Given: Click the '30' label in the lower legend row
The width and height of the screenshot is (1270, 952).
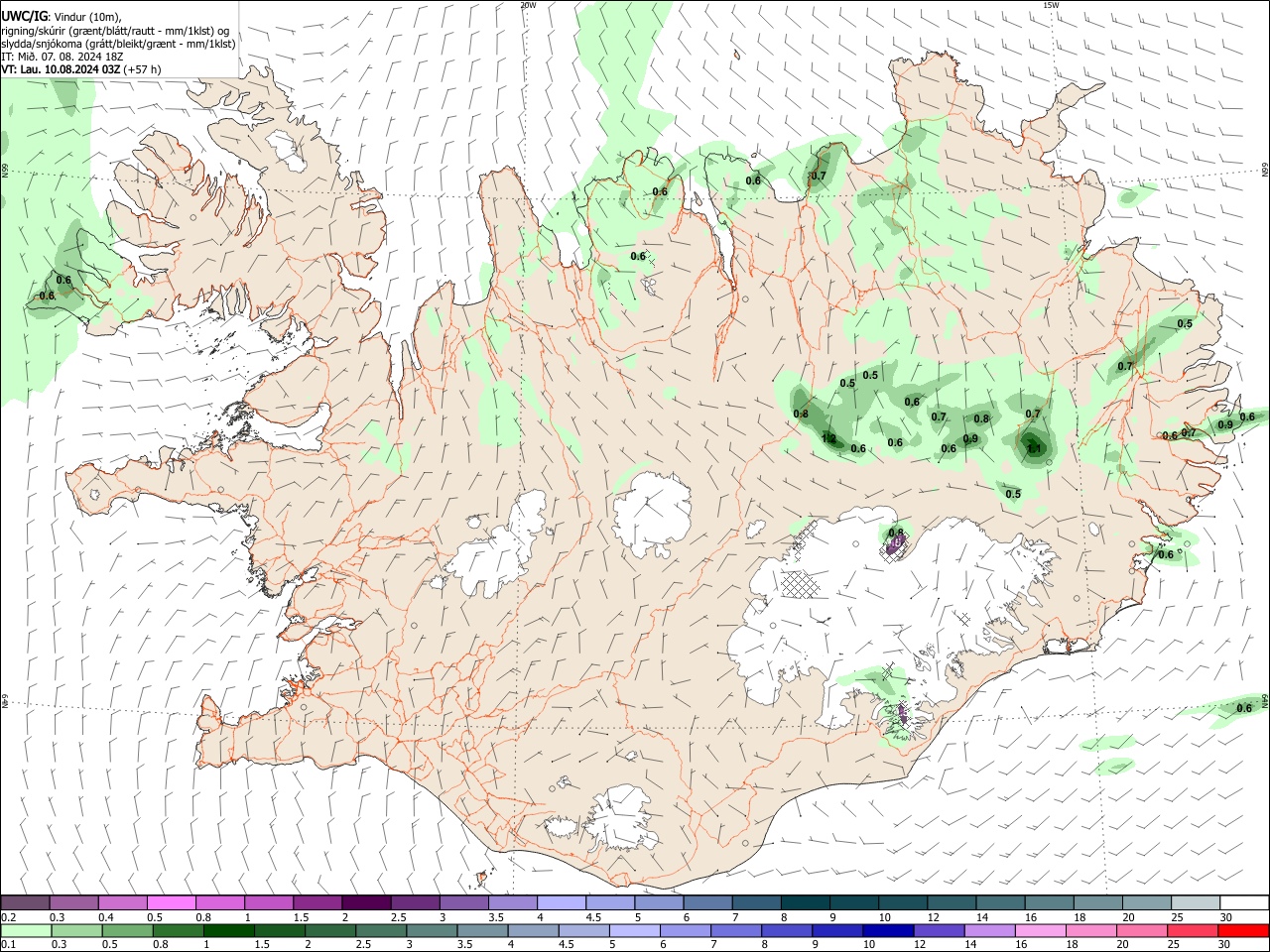Looking at the screenshot, I should coord(1224,944).
